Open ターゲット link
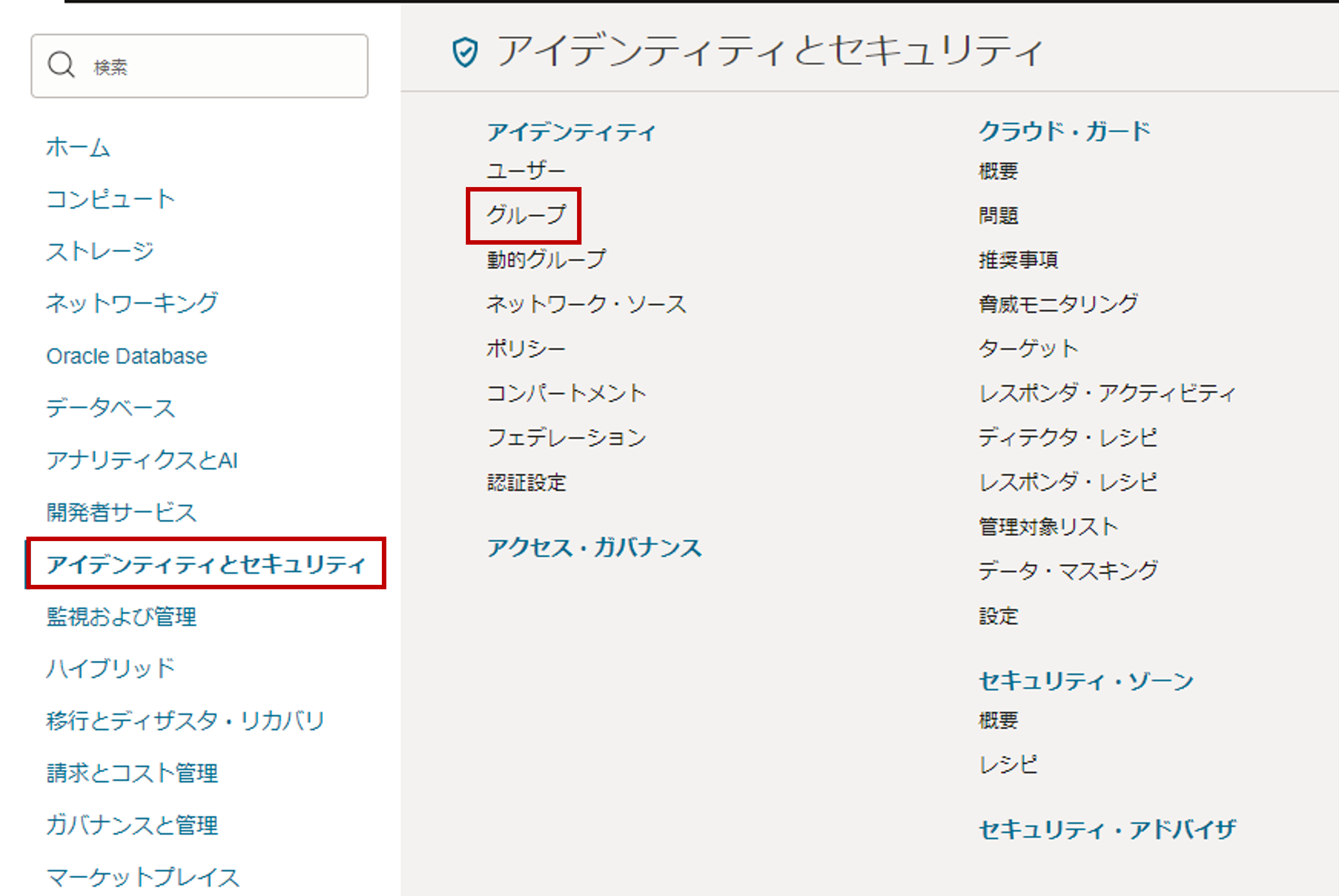The height and width of the screenshot is (896, 1339). point(1029,349)
